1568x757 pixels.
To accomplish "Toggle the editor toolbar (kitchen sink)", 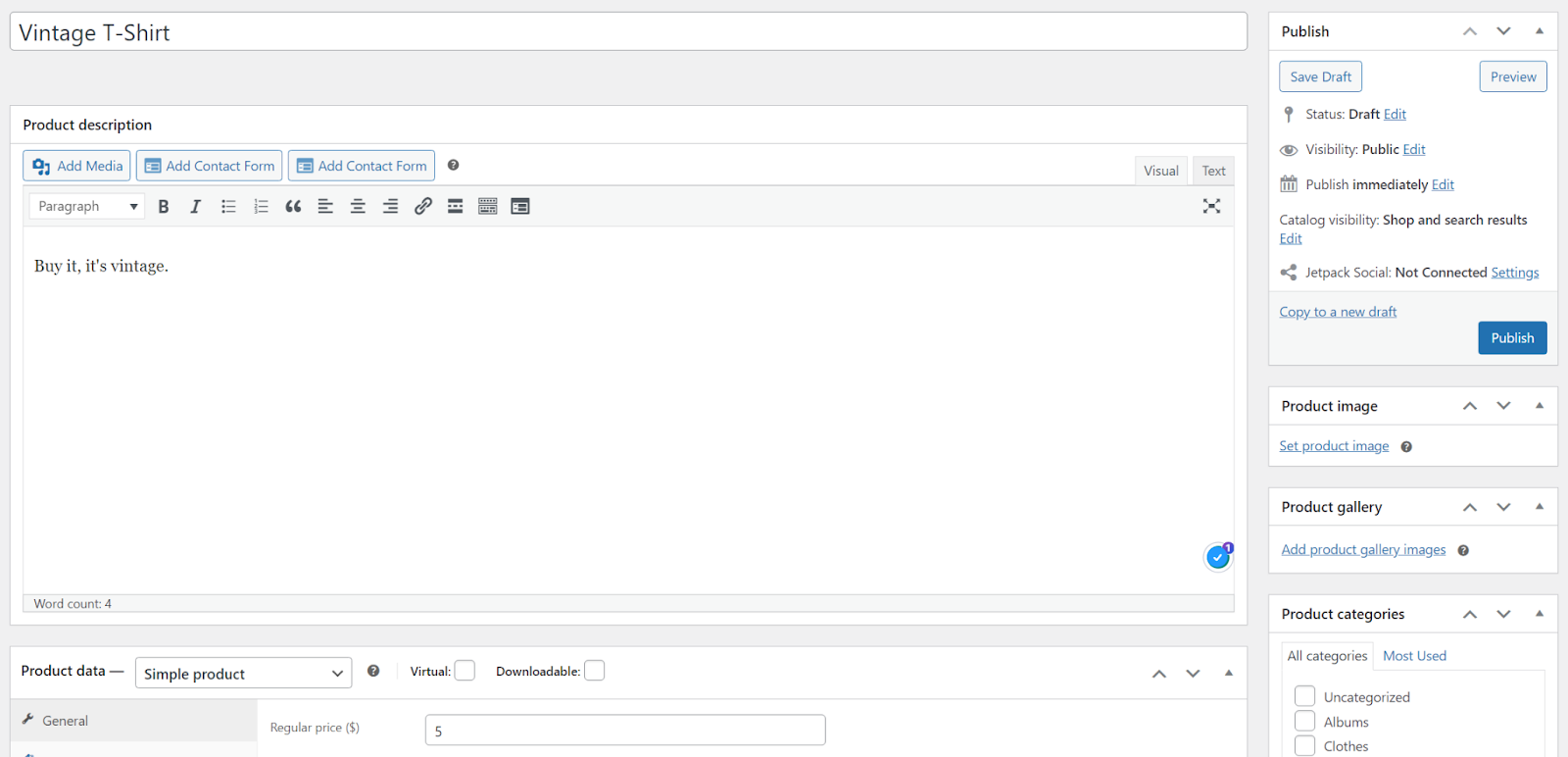I will (x=487, y=206).
